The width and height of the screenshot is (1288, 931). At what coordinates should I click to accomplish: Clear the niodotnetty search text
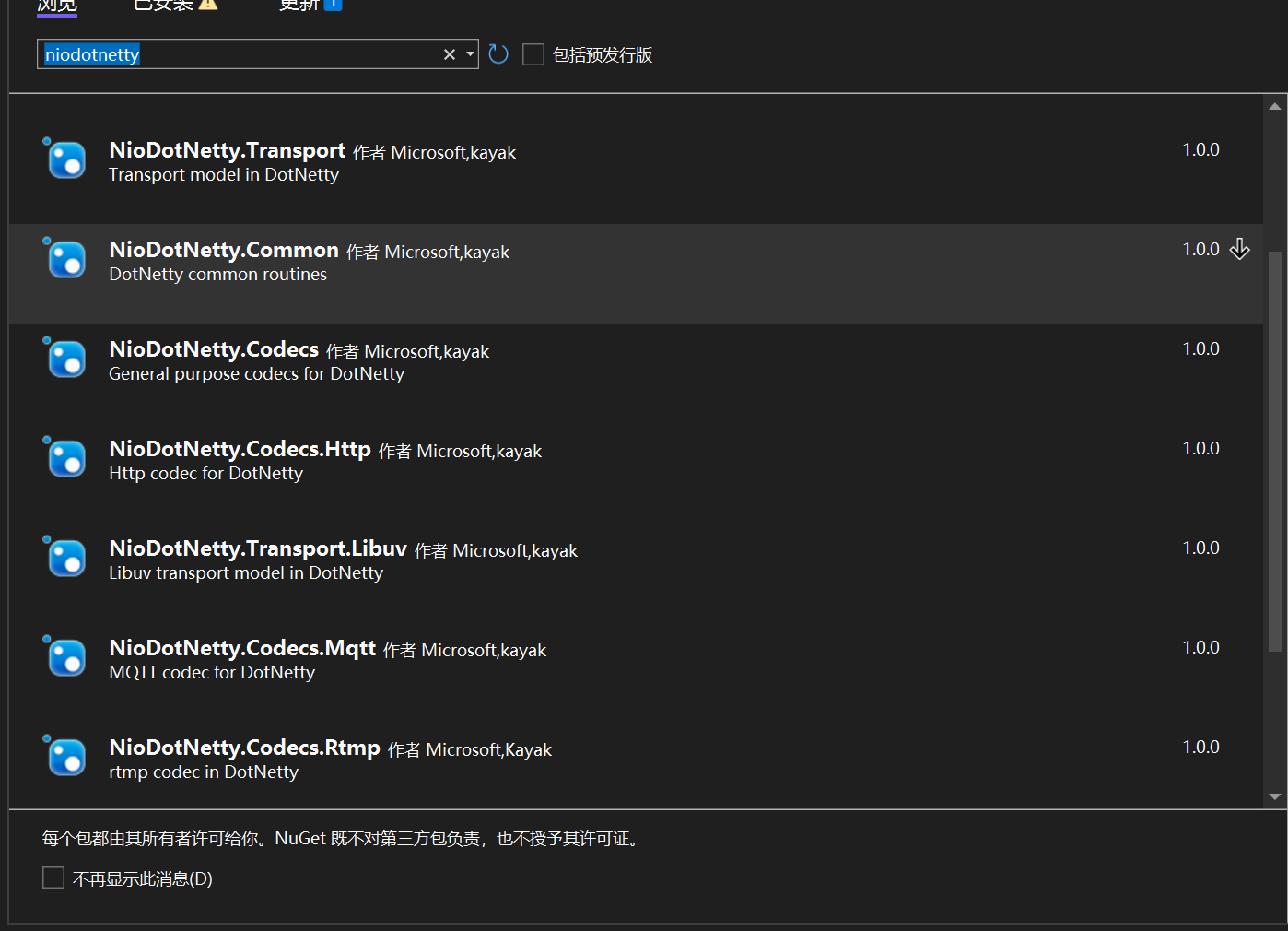click(x=450, y=54)
